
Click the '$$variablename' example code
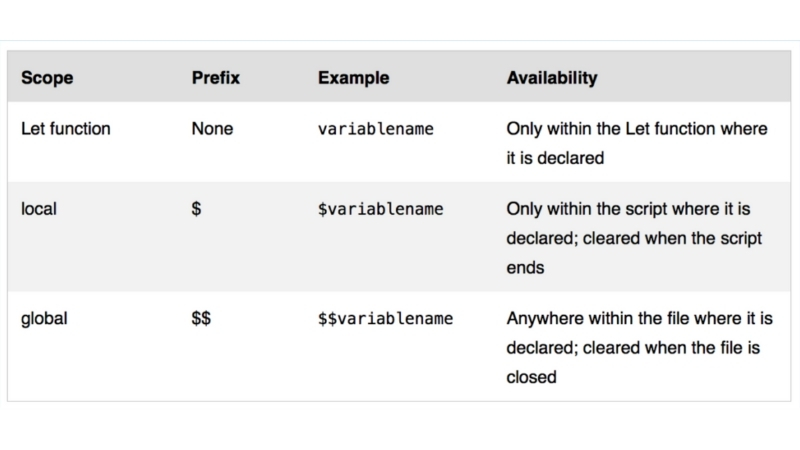pos(385,319)
